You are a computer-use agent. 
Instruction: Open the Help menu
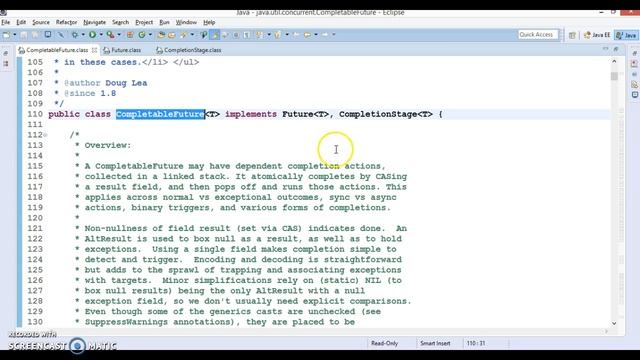209,22
